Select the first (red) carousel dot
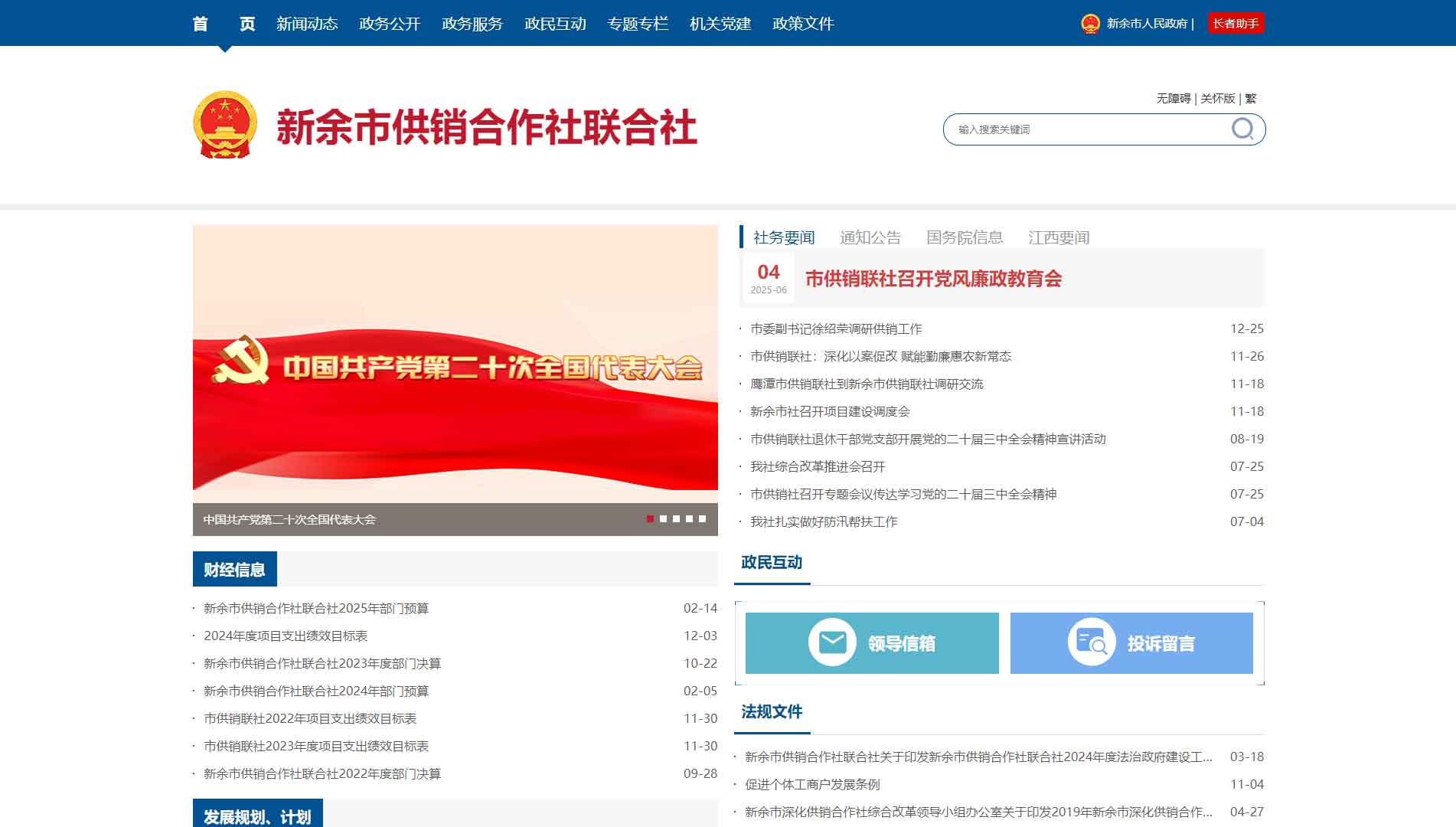The image size is (1456, 827). coord(650,518)
